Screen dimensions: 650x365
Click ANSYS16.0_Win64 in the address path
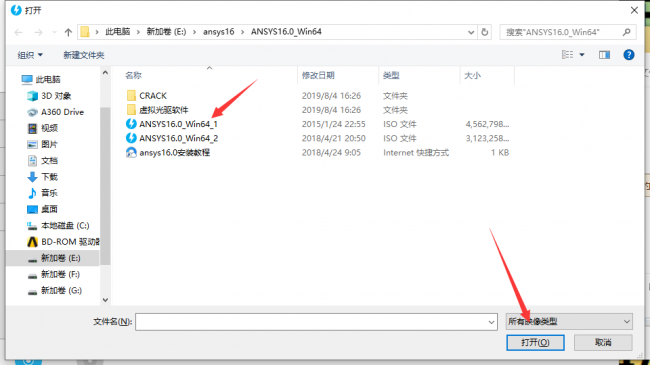[x=286, y=32]
